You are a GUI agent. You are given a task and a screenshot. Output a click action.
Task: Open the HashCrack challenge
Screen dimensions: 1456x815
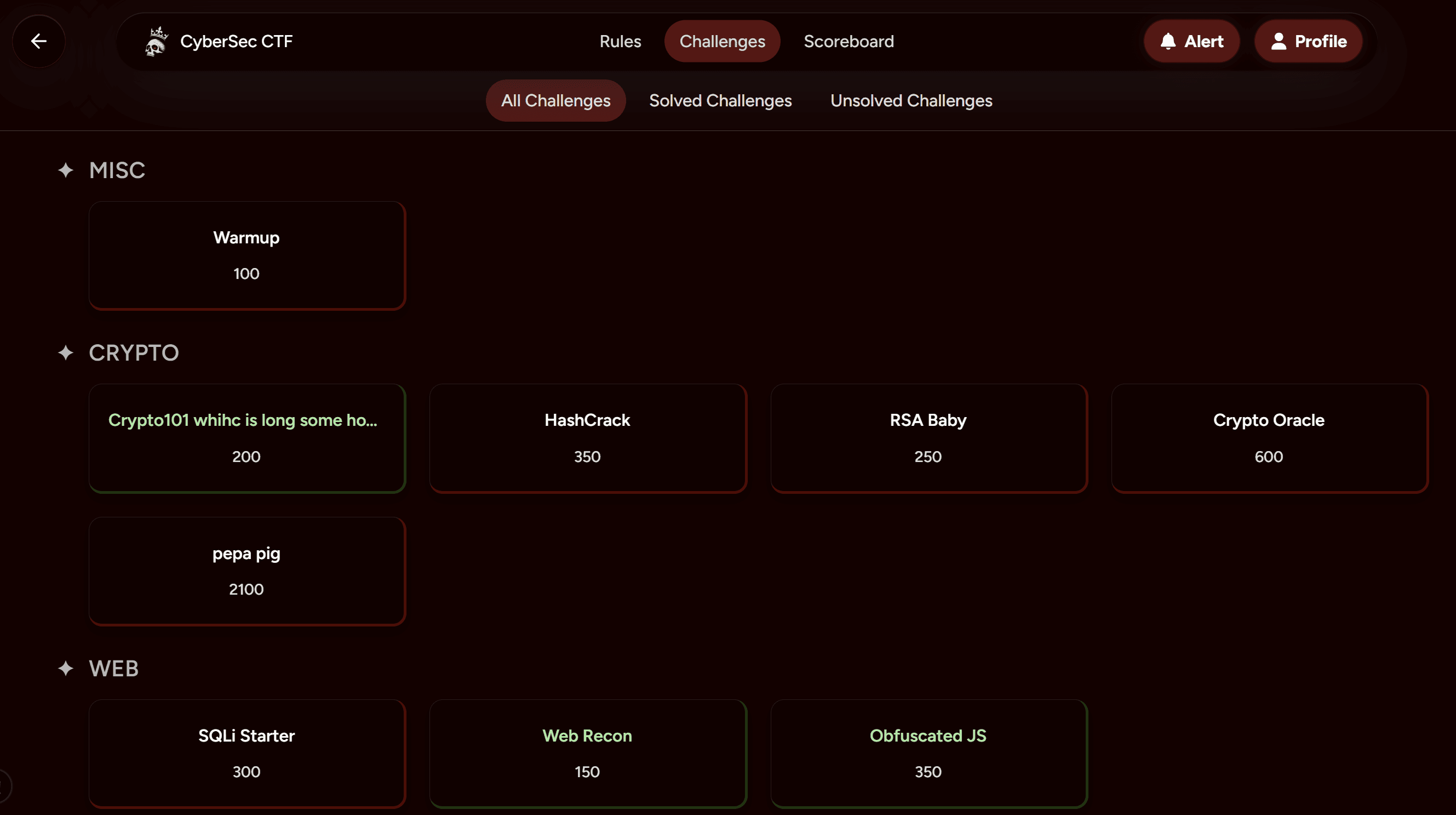coord(587,438)
